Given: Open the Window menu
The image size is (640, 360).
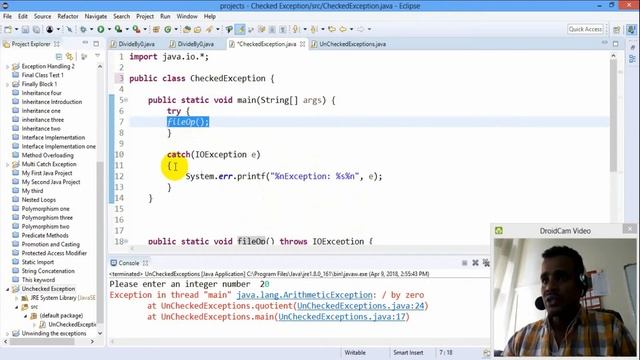Looking at the screenshot, I should (187, 16).
